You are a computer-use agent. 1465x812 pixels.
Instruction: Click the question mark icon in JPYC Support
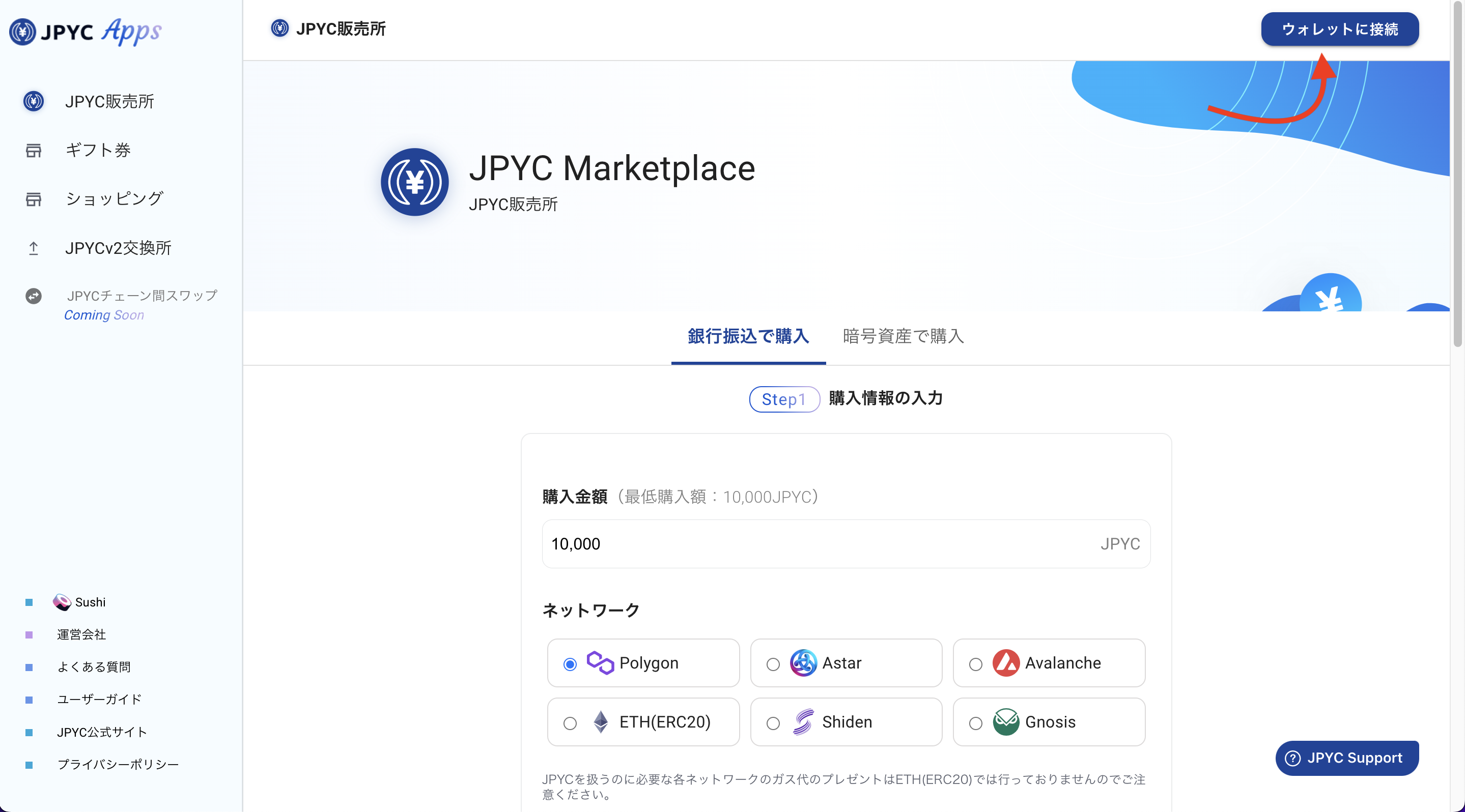click(x=1292, y=759)
